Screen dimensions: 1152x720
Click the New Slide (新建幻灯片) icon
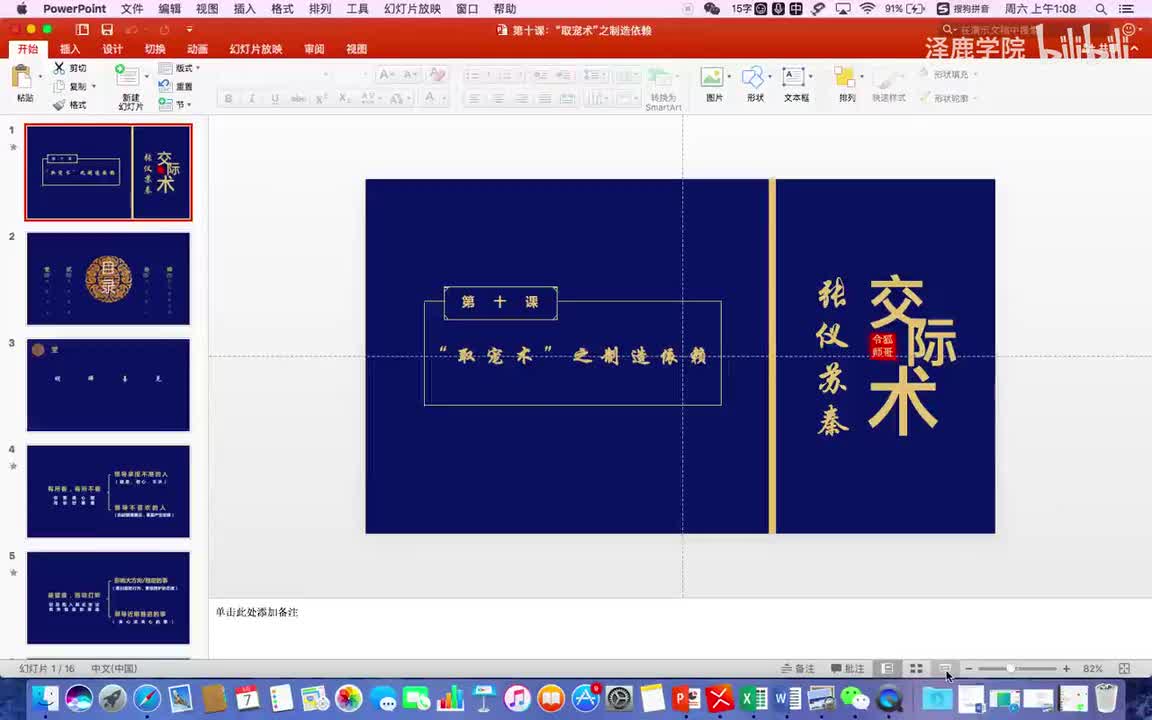point(127,76)
